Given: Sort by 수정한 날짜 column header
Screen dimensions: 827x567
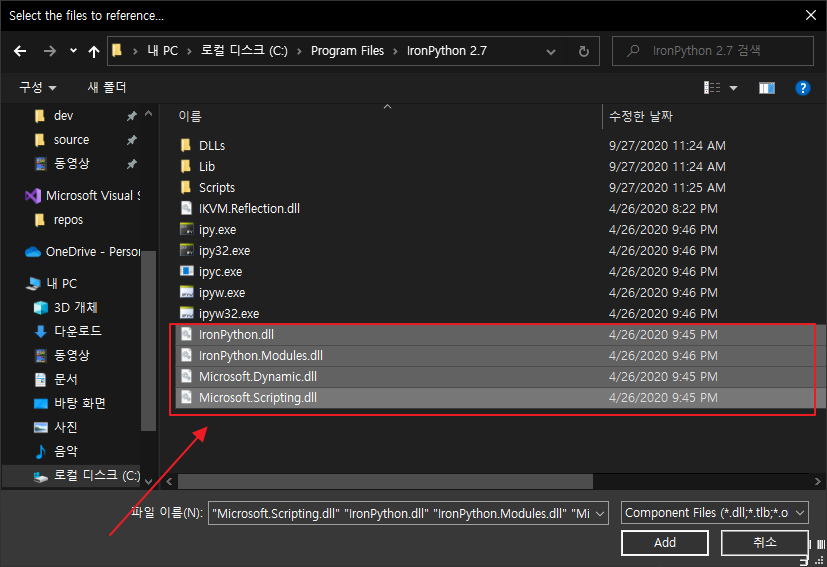Looking at the screenshot, I should coord(641,116).
